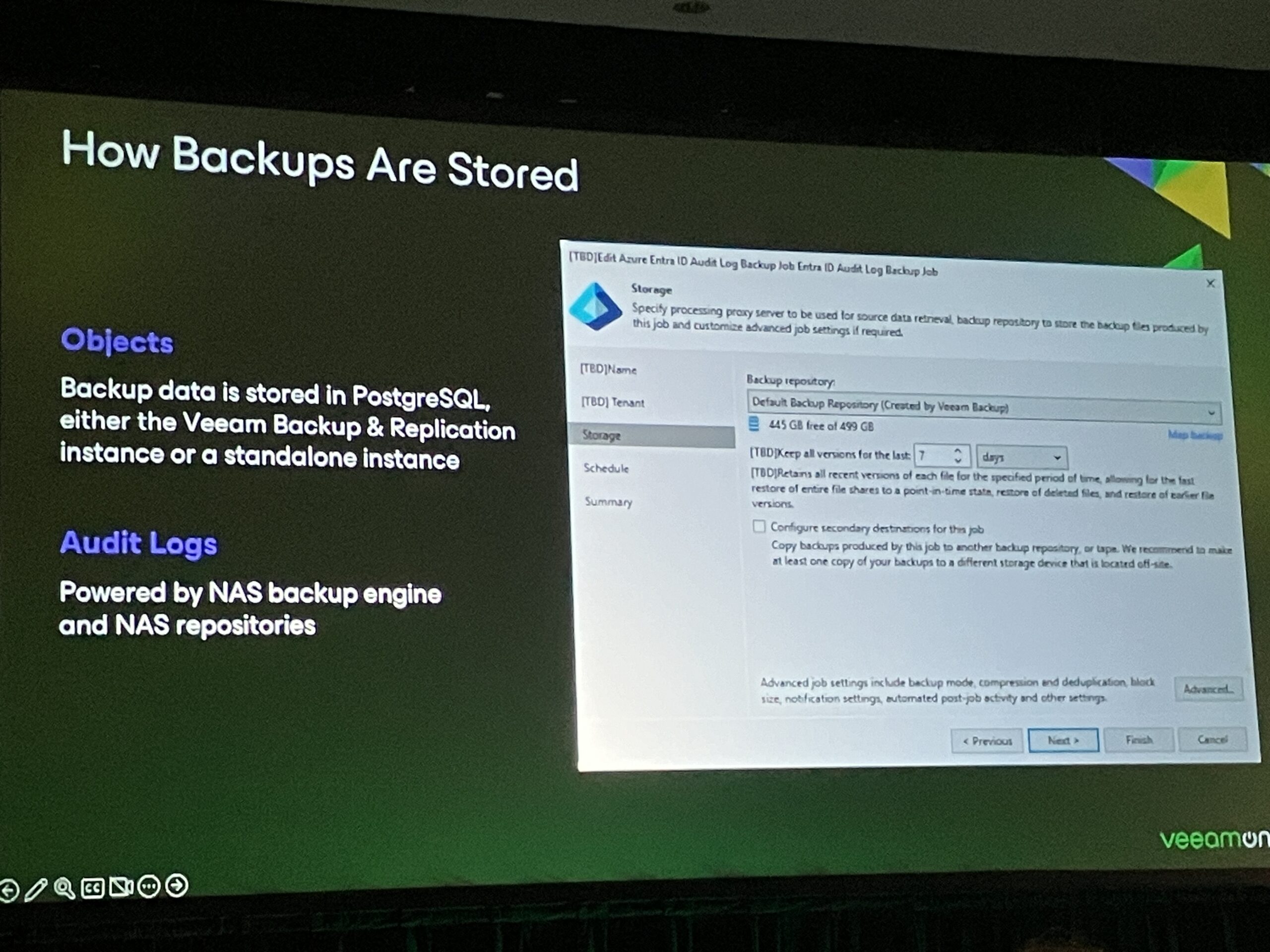Viewport: 1270px width, 952px height.
Task: Click the Finish button
Action: (x=1139, y=740)
